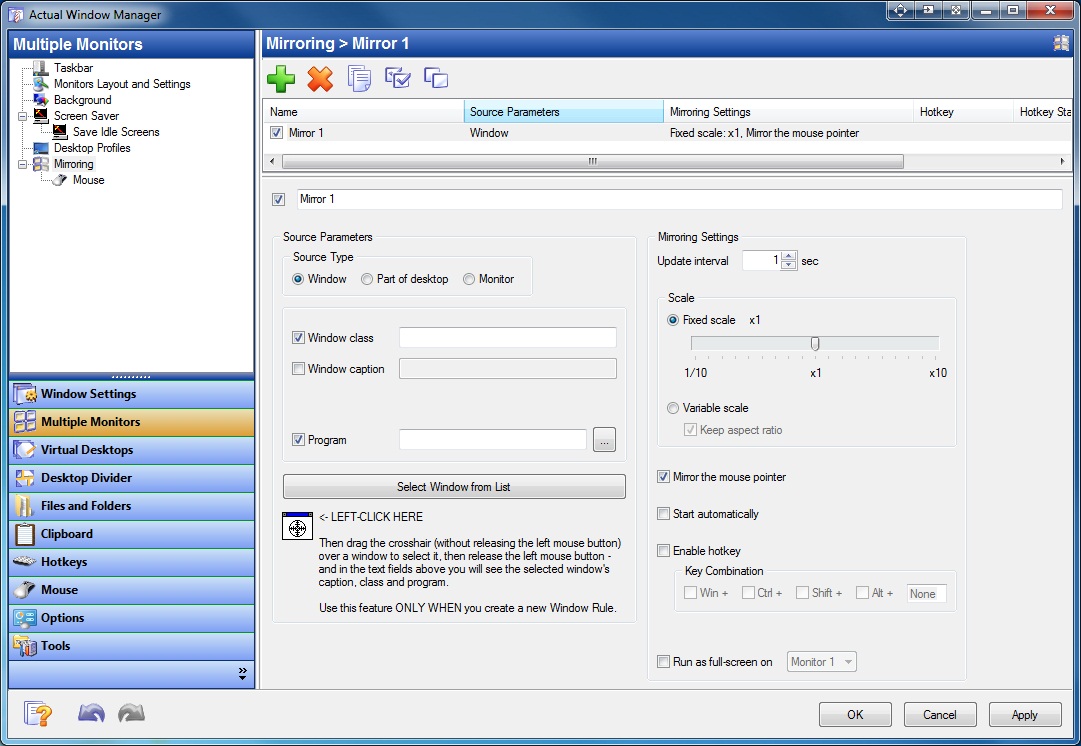Click the Monitors Layout and Settings icon
1081x746 pixels.
coord(41,83)
